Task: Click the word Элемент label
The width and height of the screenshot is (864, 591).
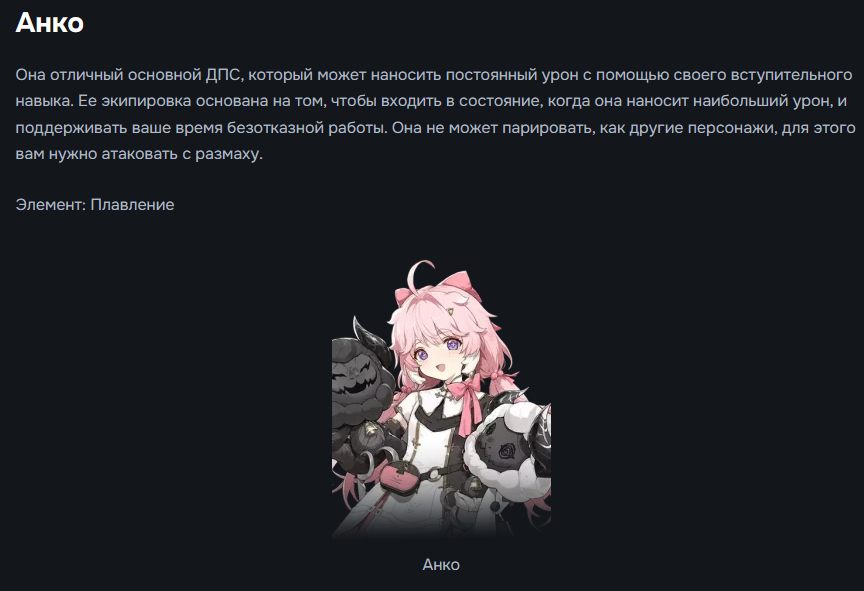Action: point(51,204)
